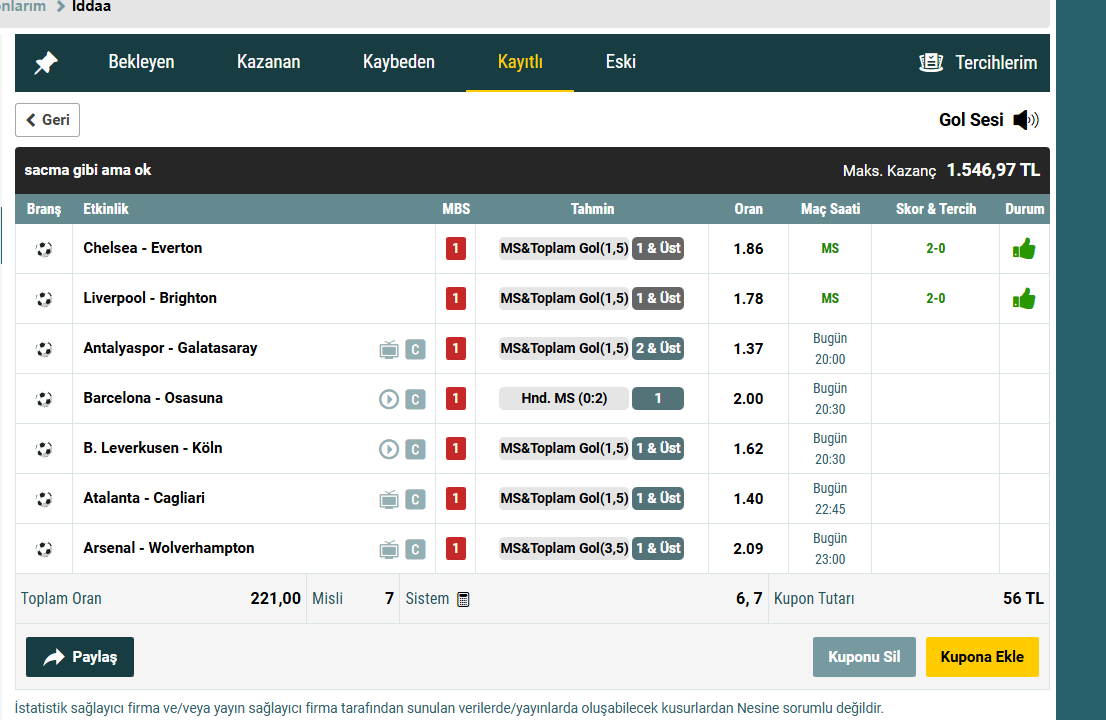The image size is (1106, 720).
Task: Switch to the Bekleyen tab
Action: click(x=141, y=62)
